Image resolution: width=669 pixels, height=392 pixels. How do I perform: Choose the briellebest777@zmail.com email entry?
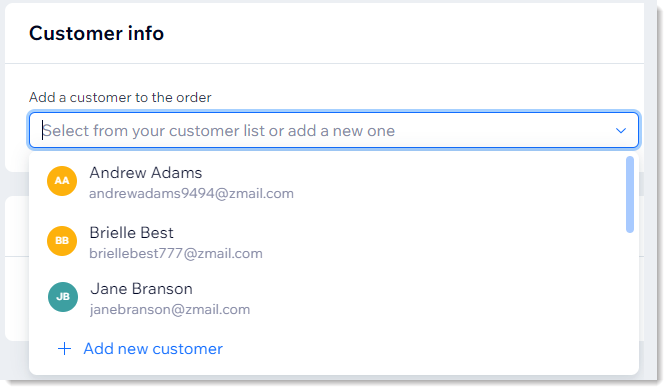click(176, 254)
